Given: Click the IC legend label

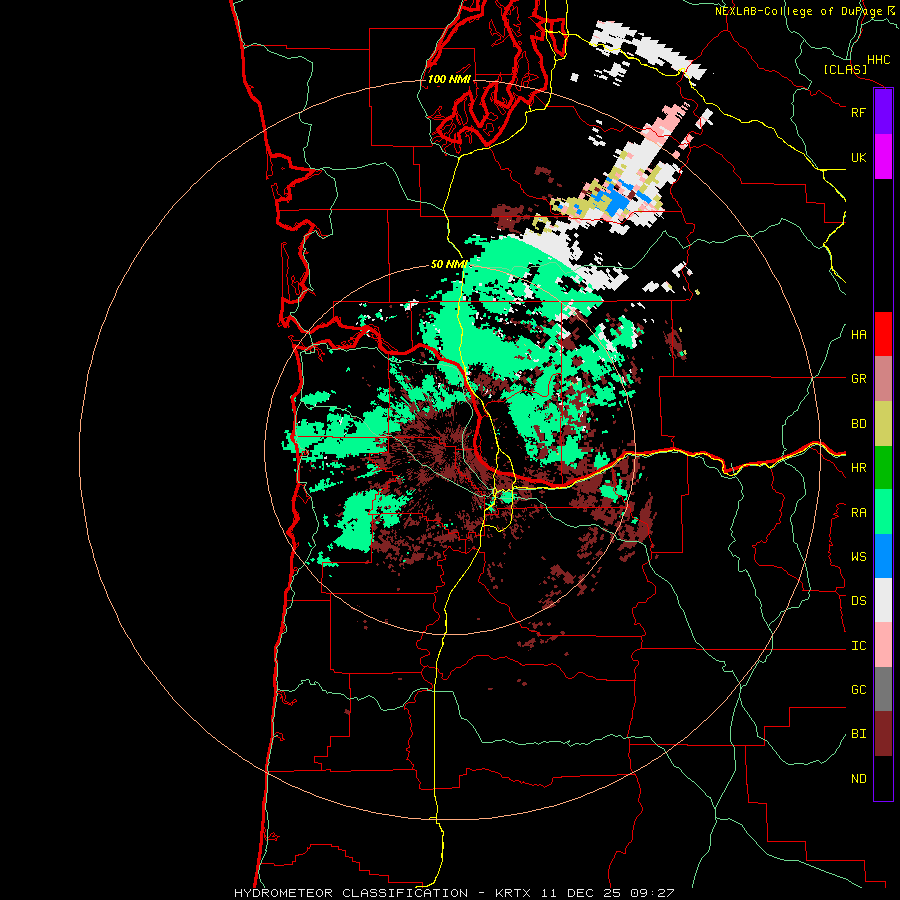Looking at the screenshot, I should (858, 646).
